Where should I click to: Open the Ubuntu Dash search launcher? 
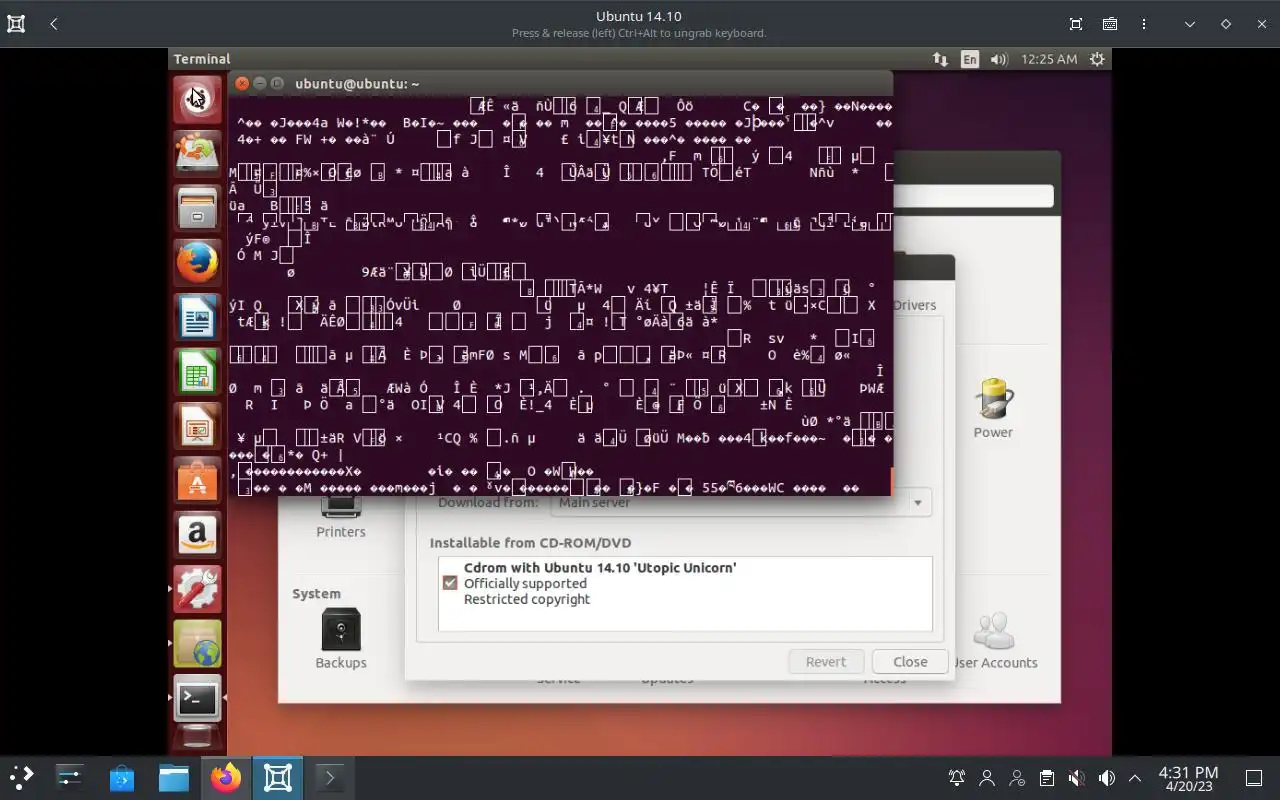coord(197,100)
